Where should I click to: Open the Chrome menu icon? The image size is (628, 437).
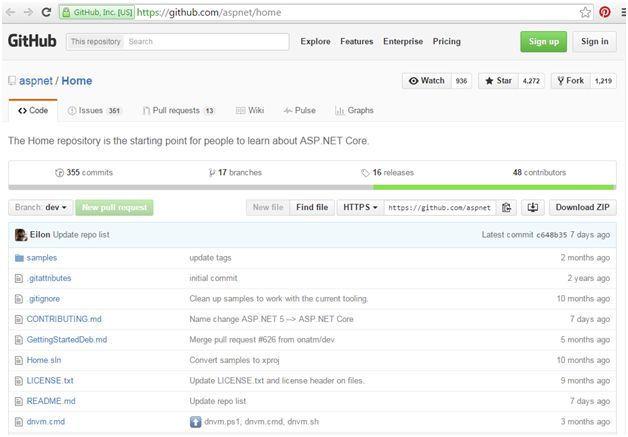coord(624,12)
